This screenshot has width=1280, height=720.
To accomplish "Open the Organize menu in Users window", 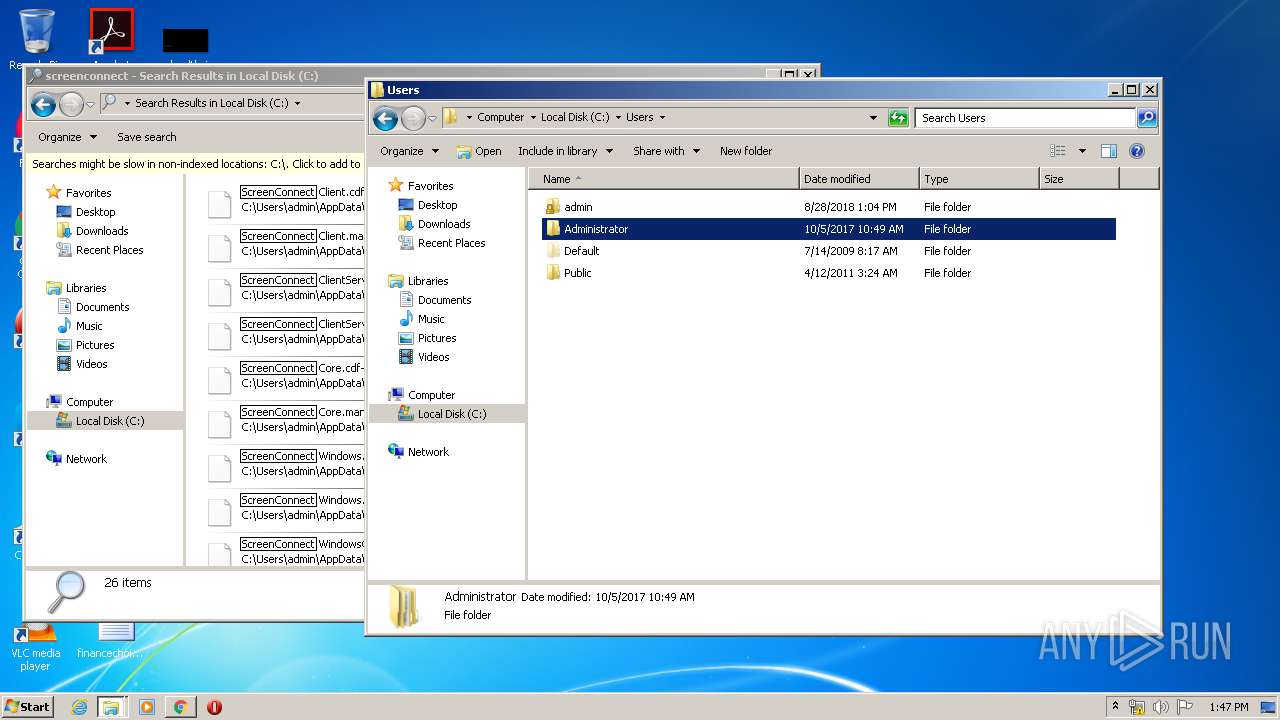I will 409,151.
